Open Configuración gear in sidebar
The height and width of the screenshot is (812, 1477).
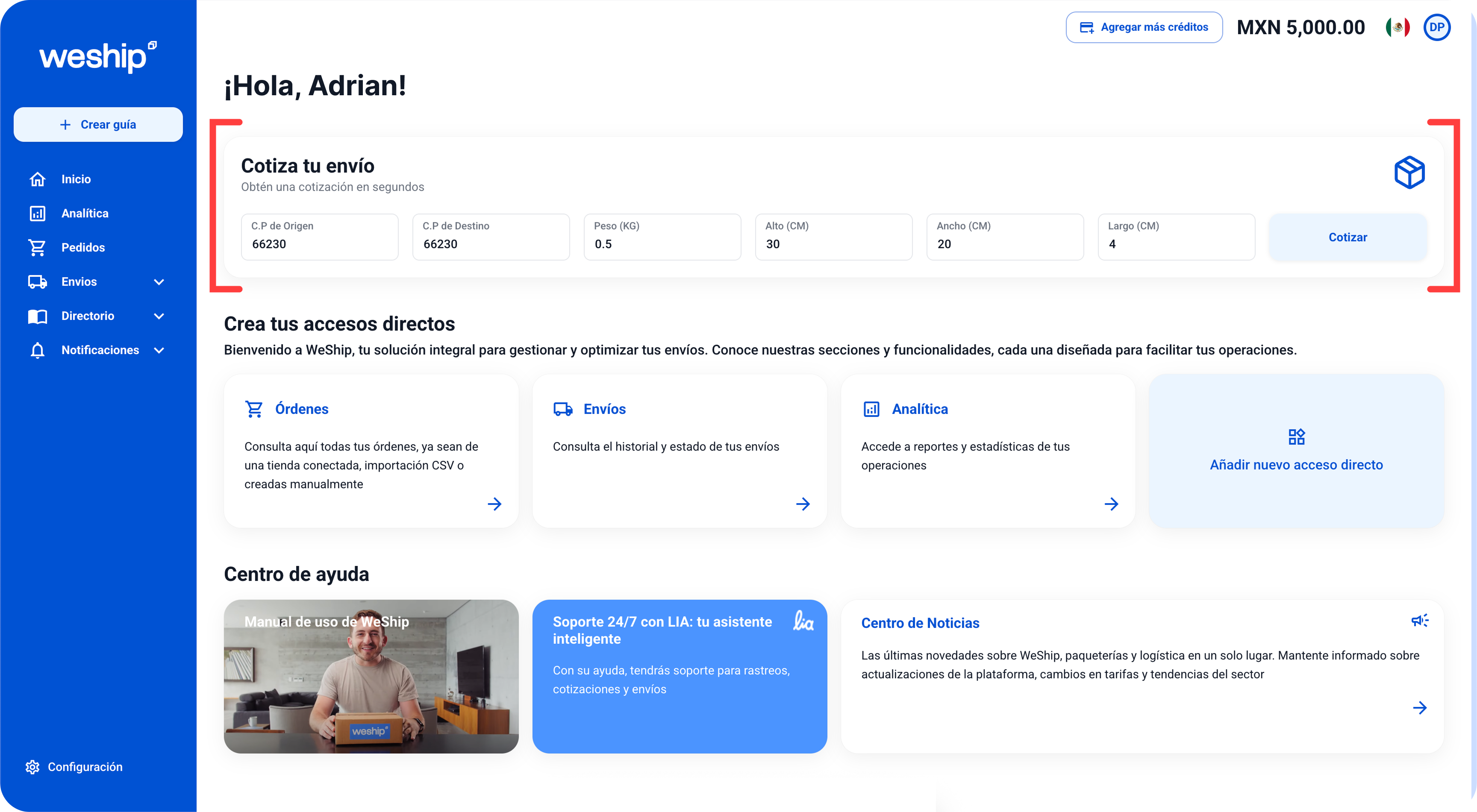point(32,767)
